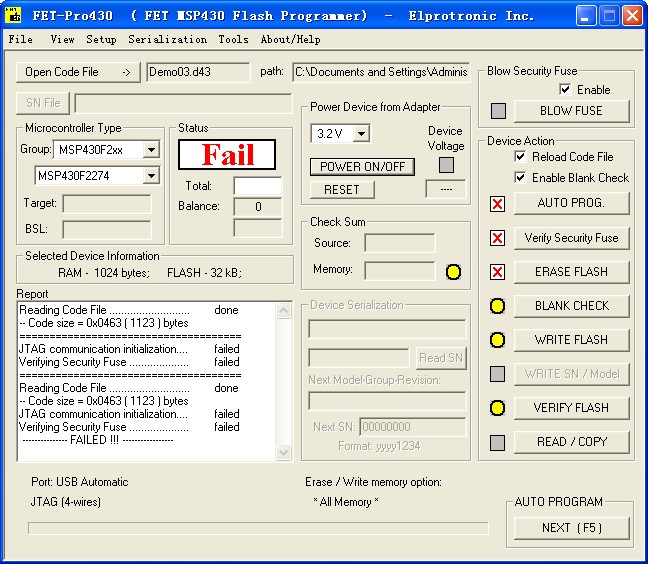Open the View menu
648x564 pixels.
pos(62,39)
